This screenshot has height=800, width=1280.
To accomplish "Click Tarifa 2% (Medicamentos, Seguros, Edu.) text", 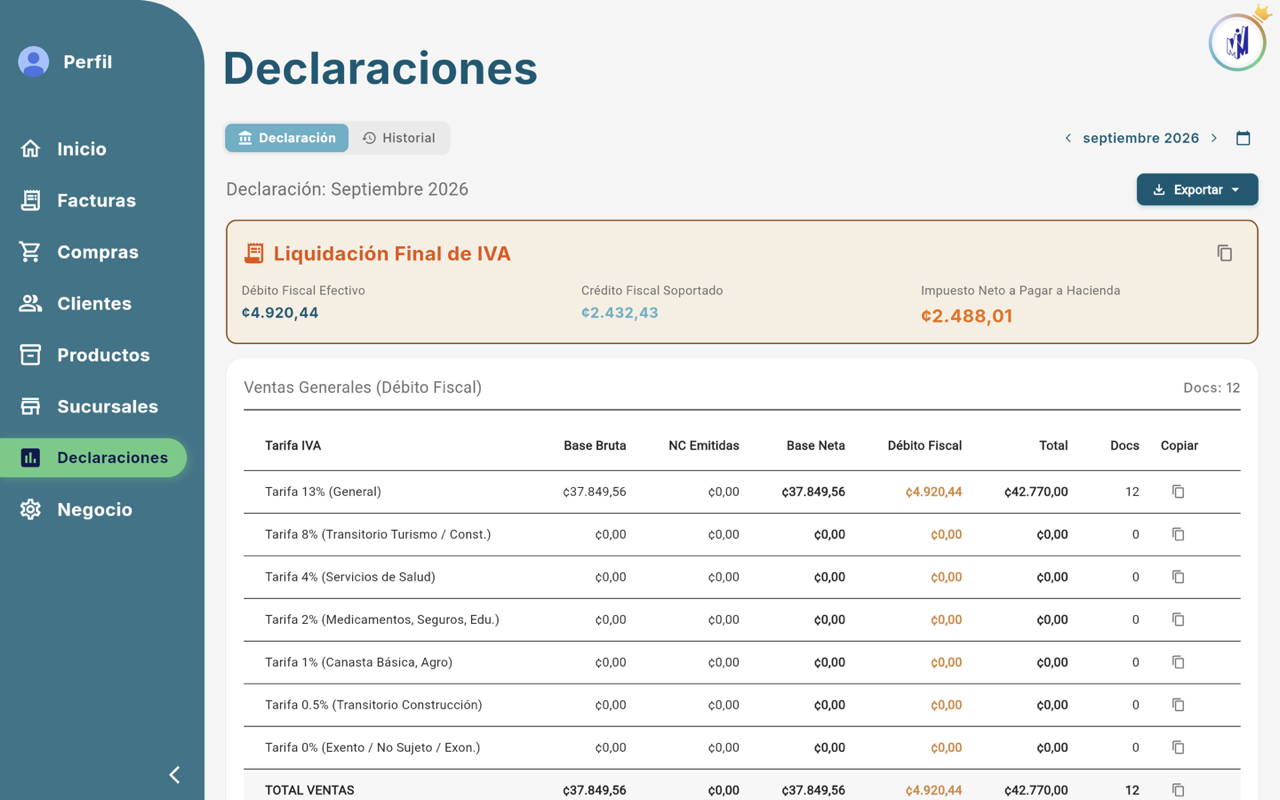I will [382, 620].
